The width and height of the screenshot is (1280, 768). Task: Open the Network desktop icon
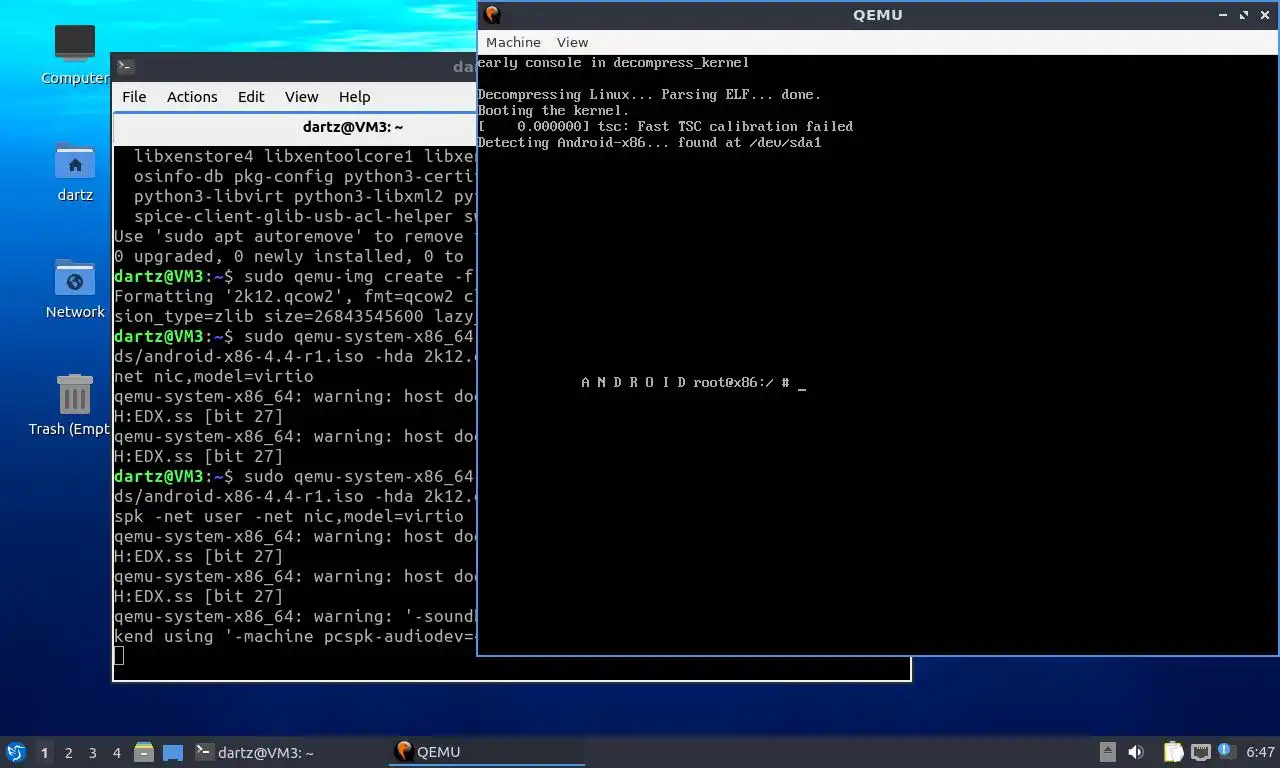pyautogui.click(x=75, y=289)
